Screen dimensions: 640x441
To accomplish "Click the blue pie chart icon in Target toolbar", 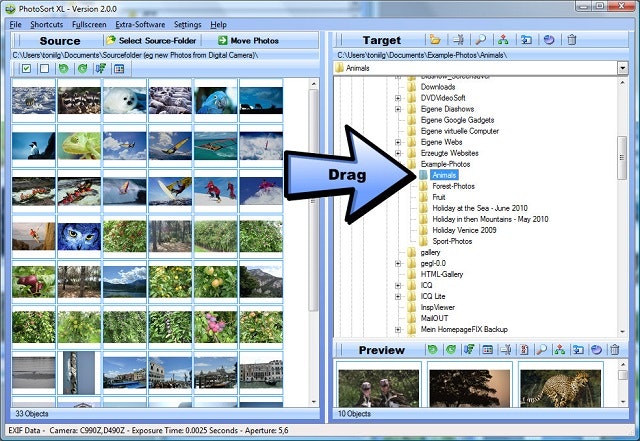I will (549, 40).
